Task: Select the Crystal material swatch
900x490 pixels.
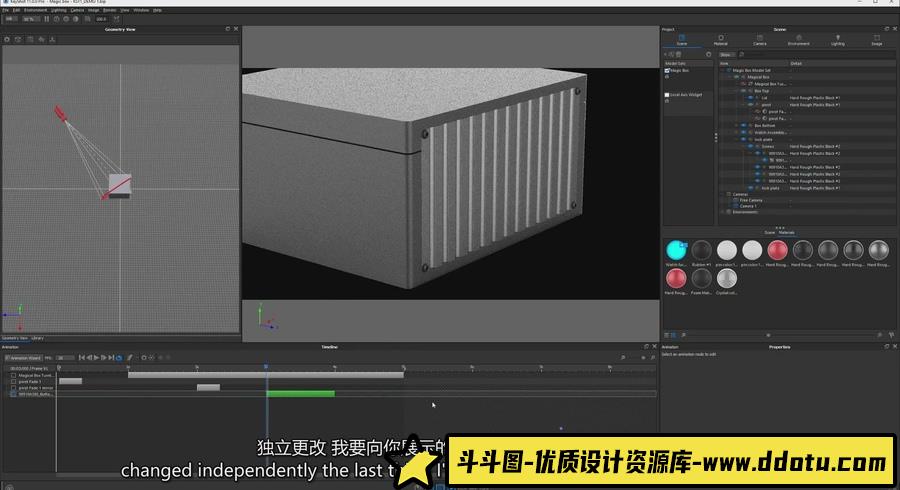Action: point(727,278)
